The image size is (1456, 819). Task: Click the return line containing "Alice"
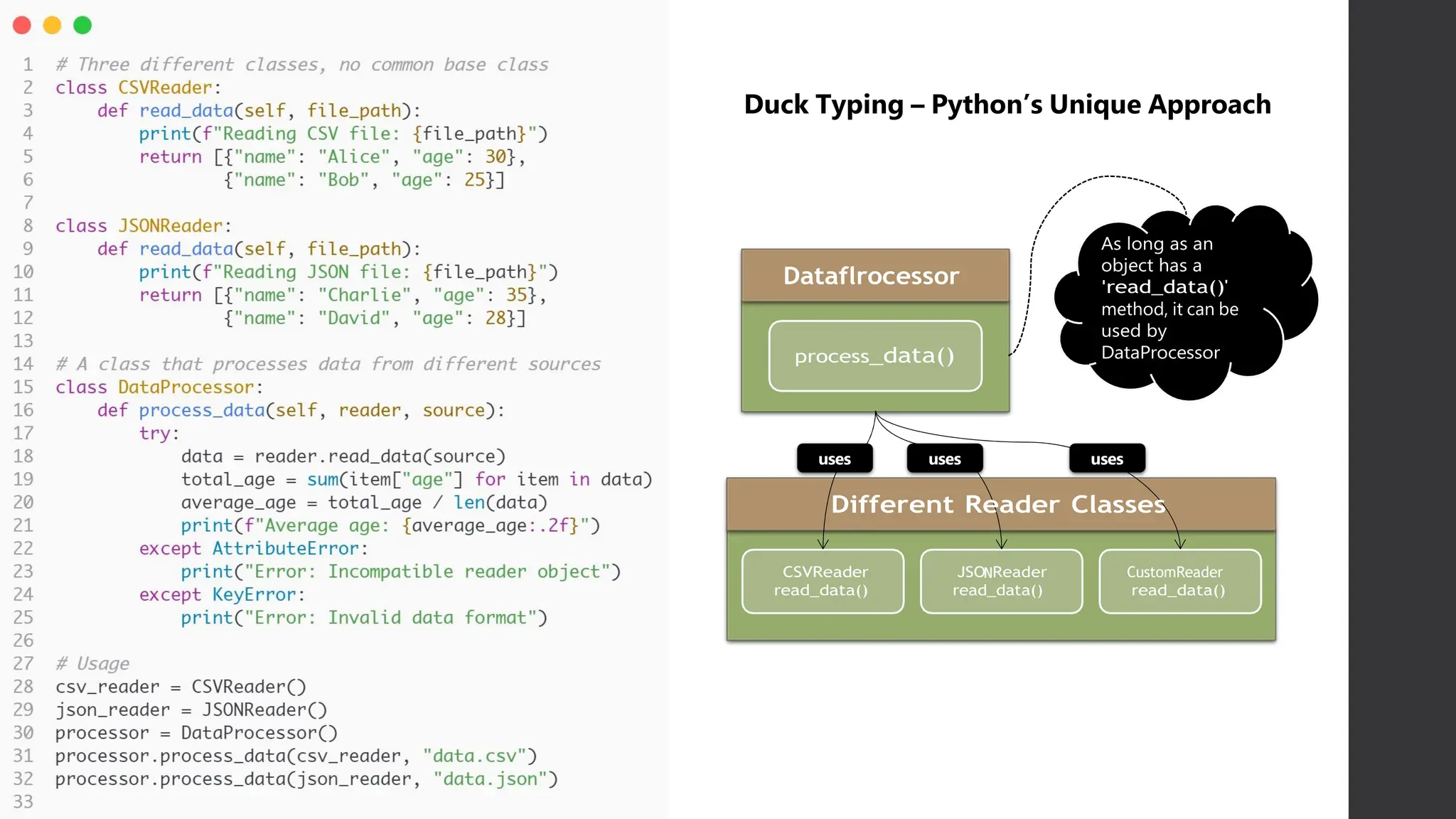(332, 156)
